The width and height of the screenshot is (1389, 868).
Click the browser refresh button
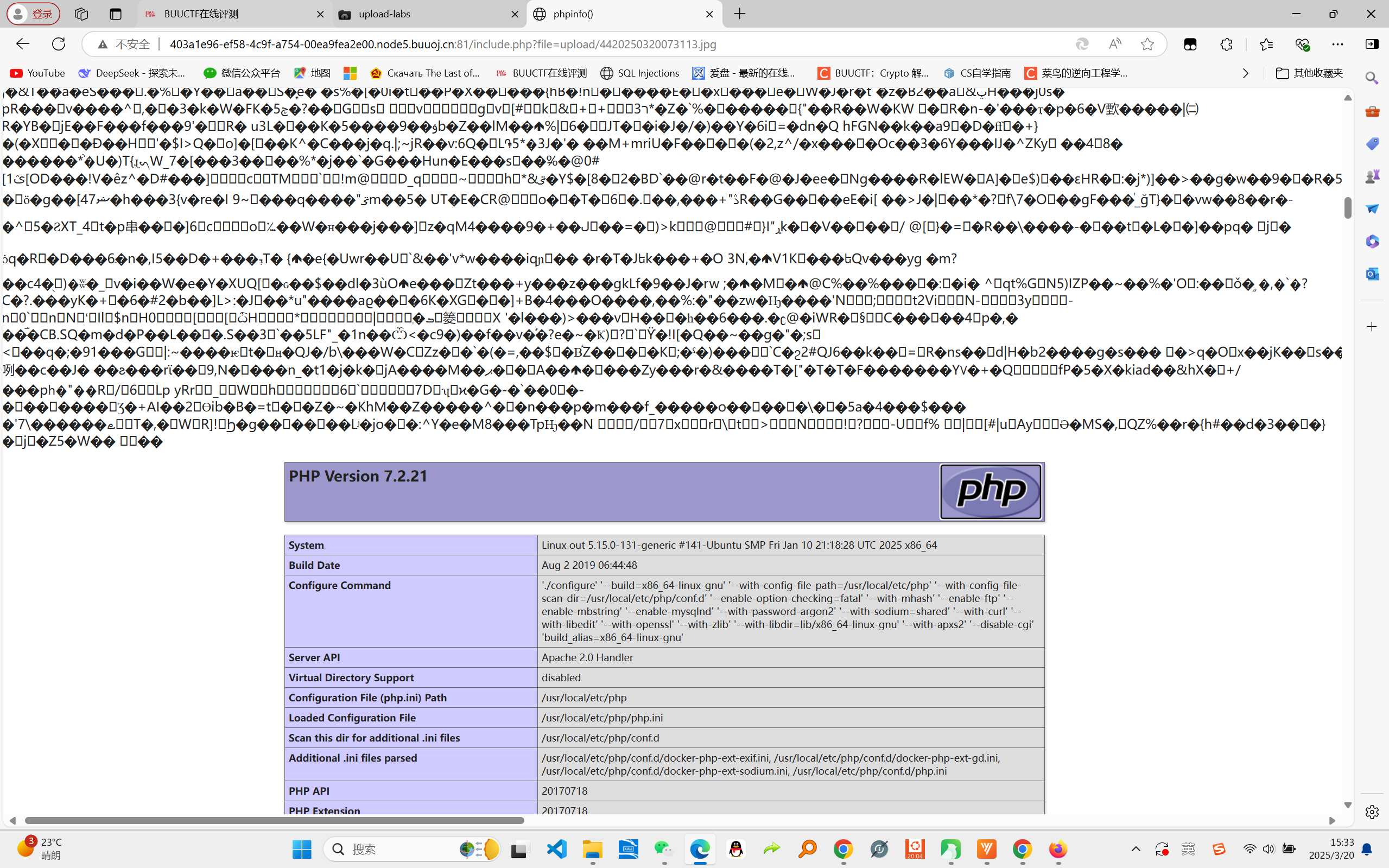(x=59, y=44)
